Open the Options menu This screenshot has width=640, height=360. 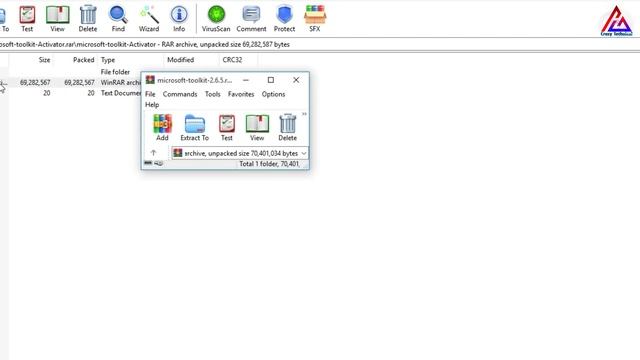click(x=273, y=94)
